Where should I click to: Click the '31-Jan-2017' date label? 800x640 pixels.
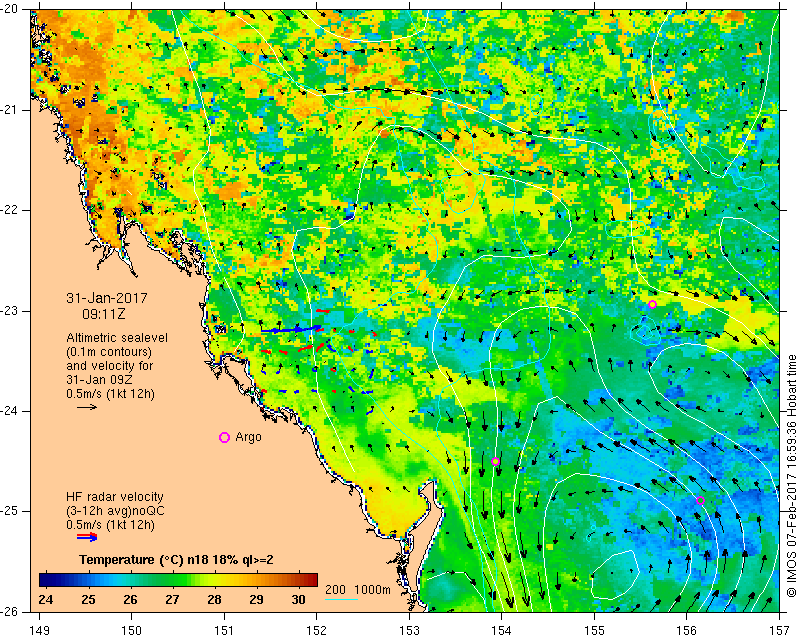tap(107, 298)
